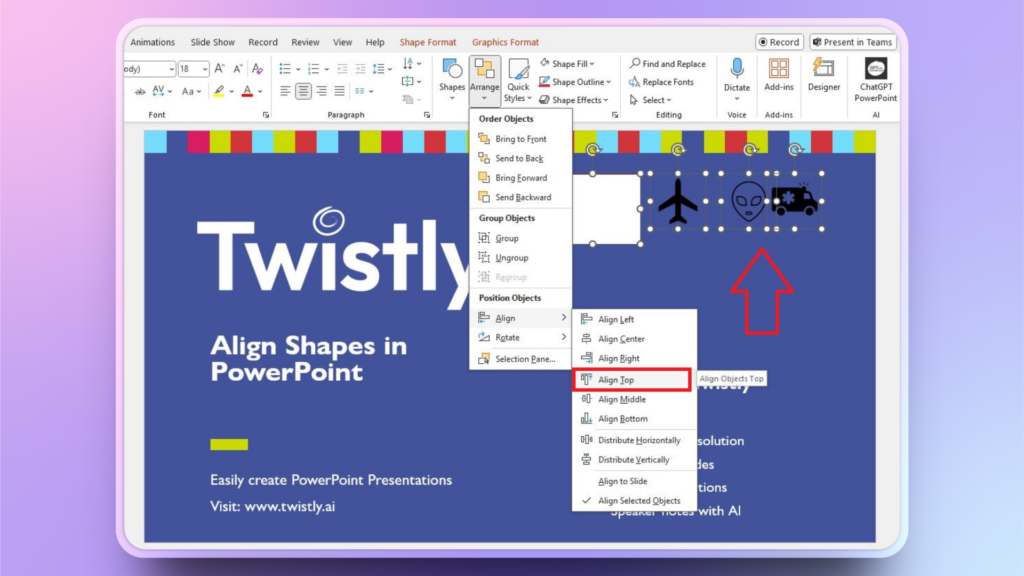Choose Send to Back
This screenshot has height=576, width=1024.
tap(520, 158)
